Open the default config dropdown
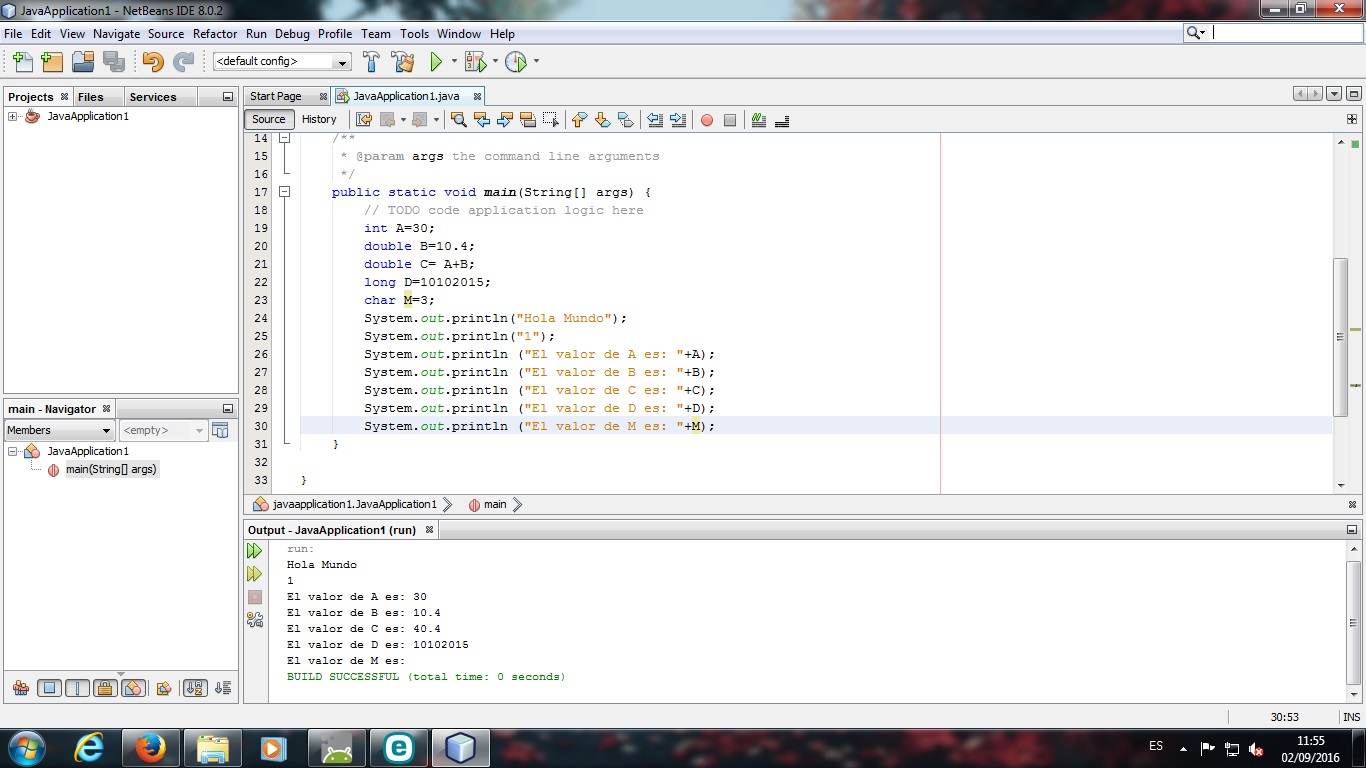 [340, 61]
